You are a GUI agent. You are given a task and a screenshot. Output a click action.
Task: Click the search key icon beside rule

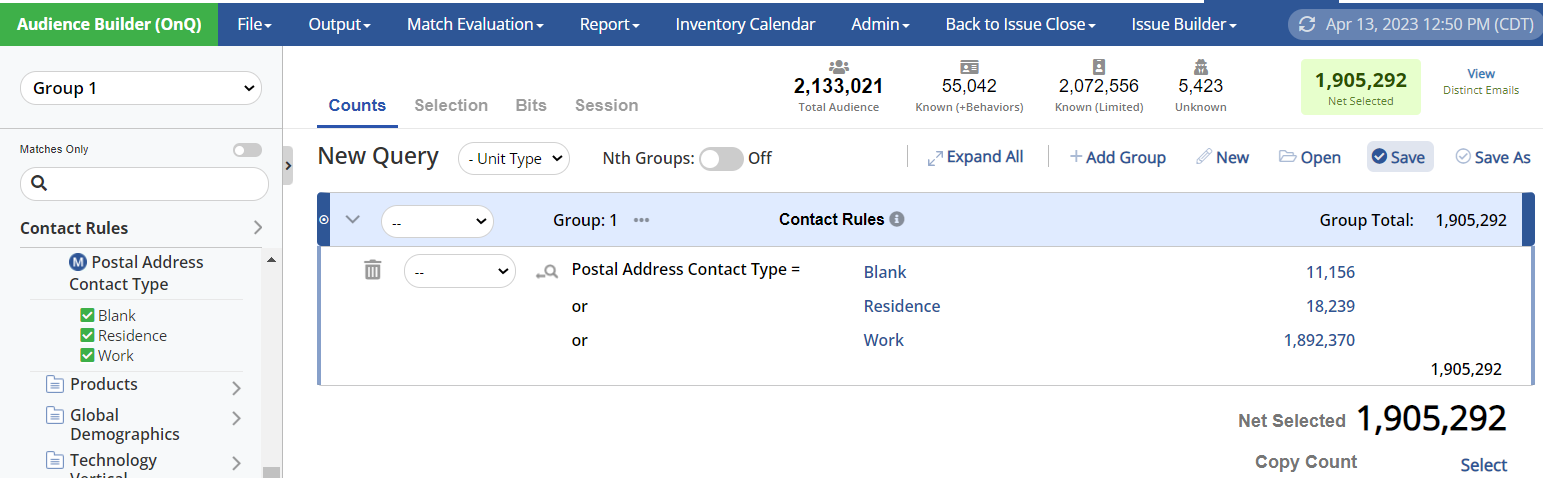point(546,271)
